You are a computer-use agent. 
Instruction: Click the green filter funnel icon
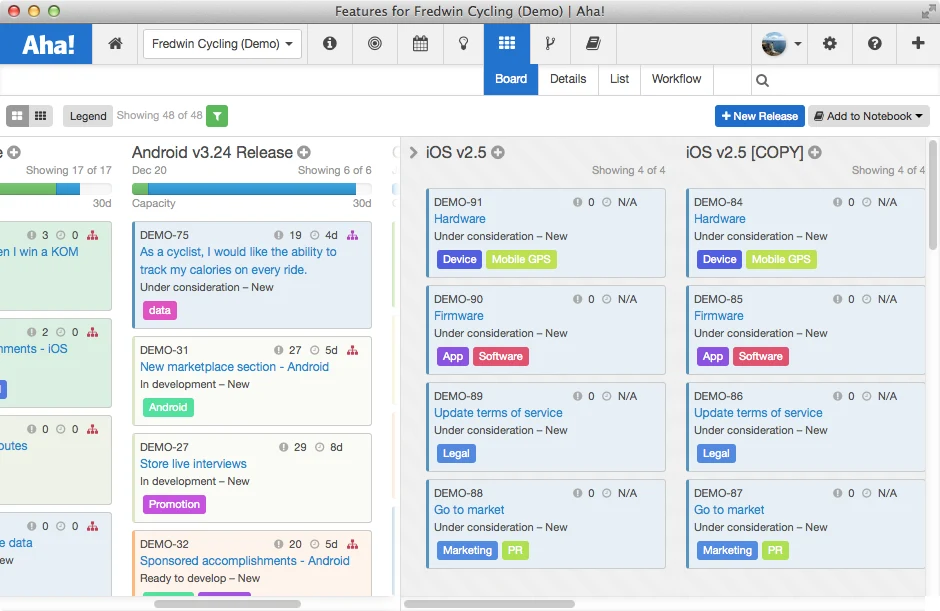tap(217, 116)
